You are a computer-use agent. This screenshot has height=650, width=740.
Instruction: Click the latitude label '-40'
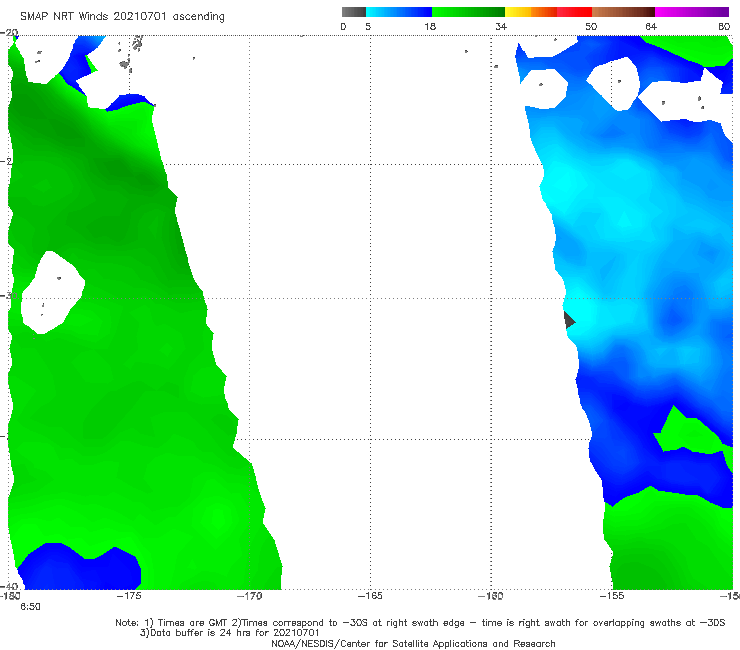[9, 586]
